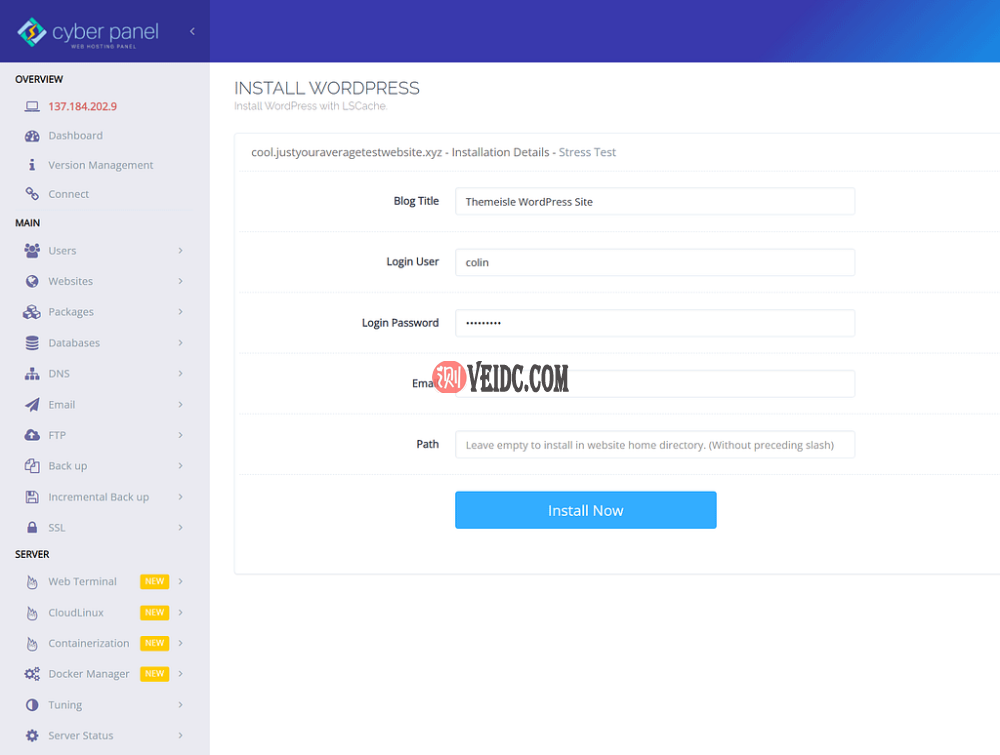Open the Dashboard menu item
This screenshot has height=755, width=1000.
[x=76, y=135]
